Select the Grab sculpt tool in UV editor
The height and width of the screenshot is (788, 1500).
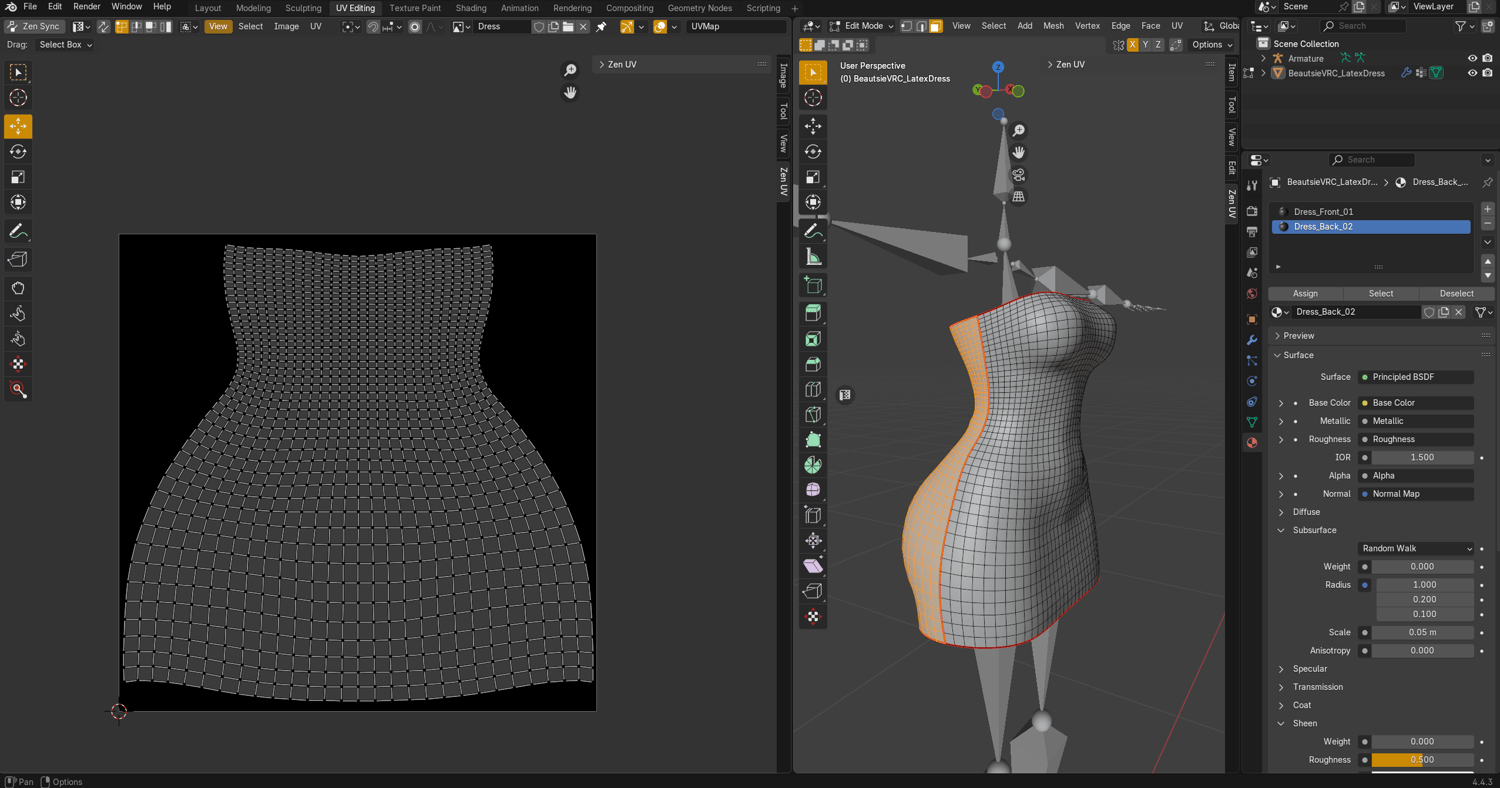(18, 288)
